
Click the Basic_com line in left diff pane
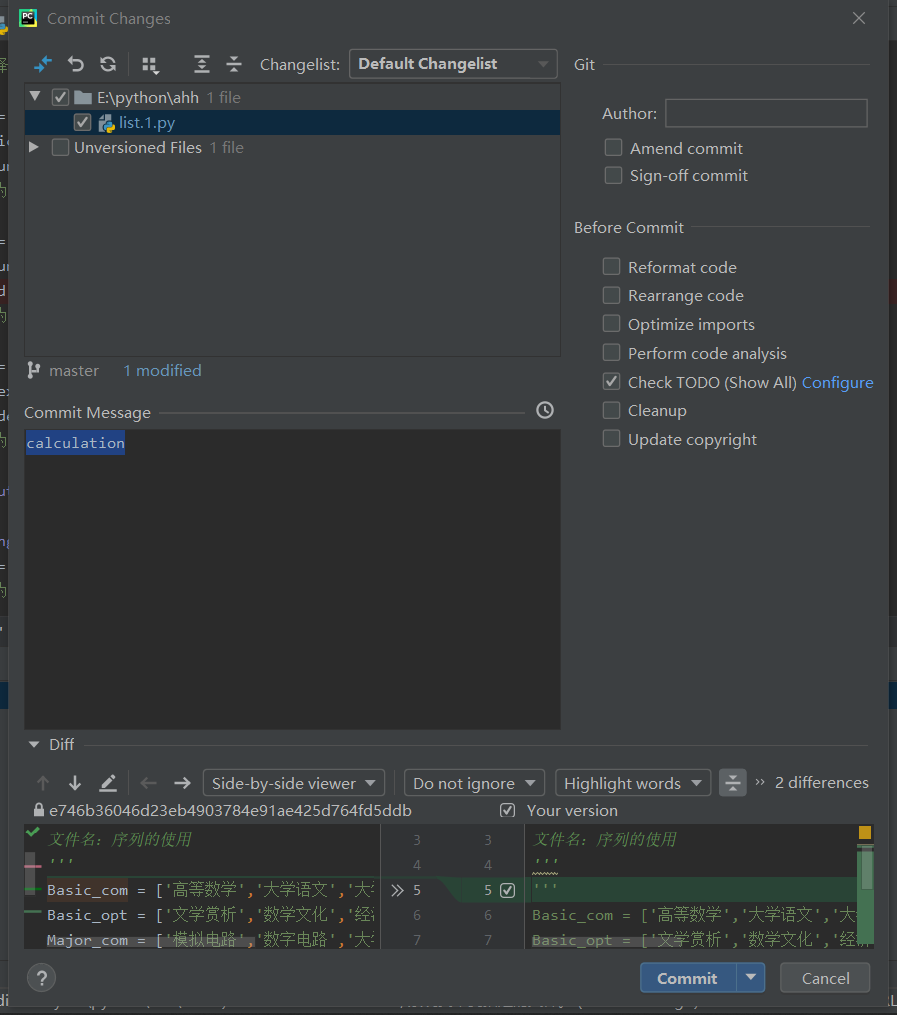[210, 890]
